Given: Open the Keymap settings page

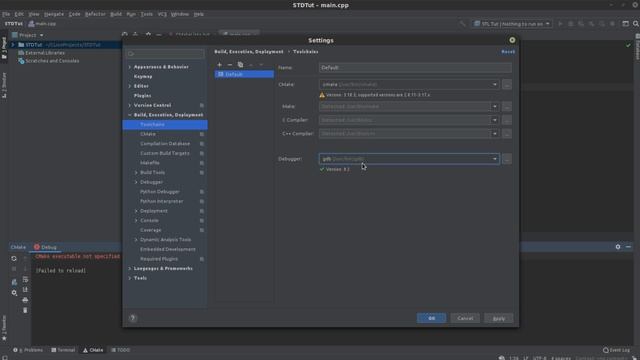Looking at the screenshot, I should [x=143, y=76].
